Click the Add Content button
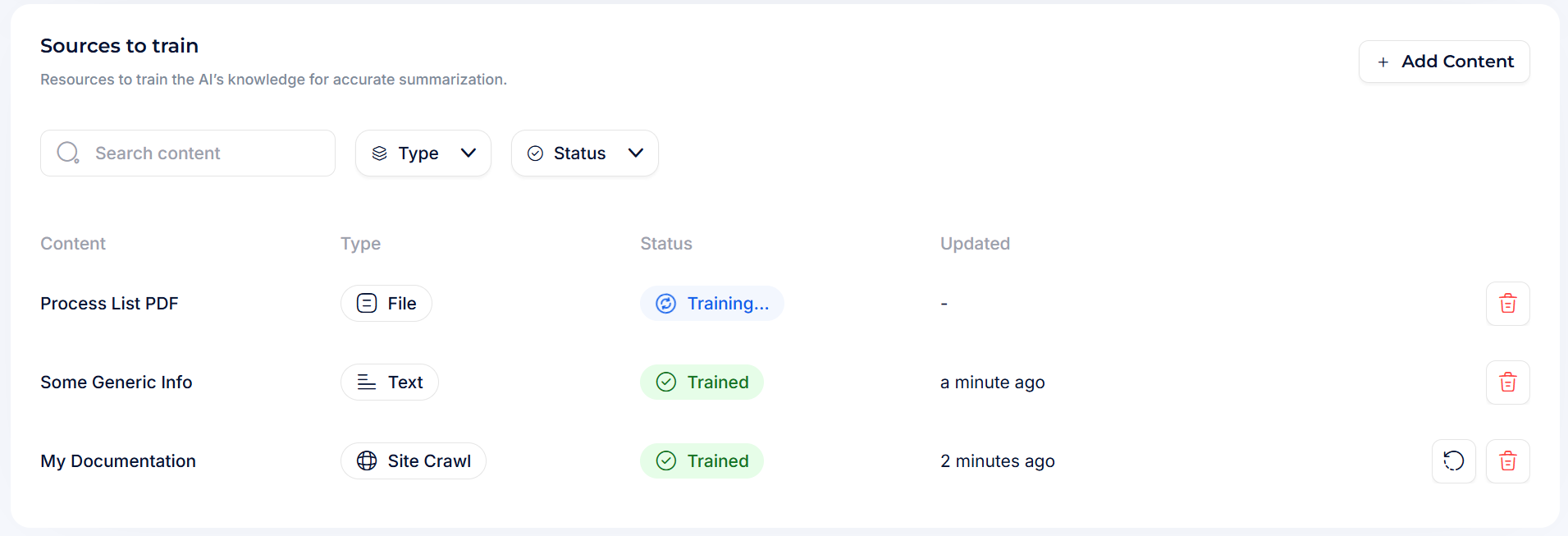The height and width of the screenshot is (536, 1568). (x=1444, y=62)
